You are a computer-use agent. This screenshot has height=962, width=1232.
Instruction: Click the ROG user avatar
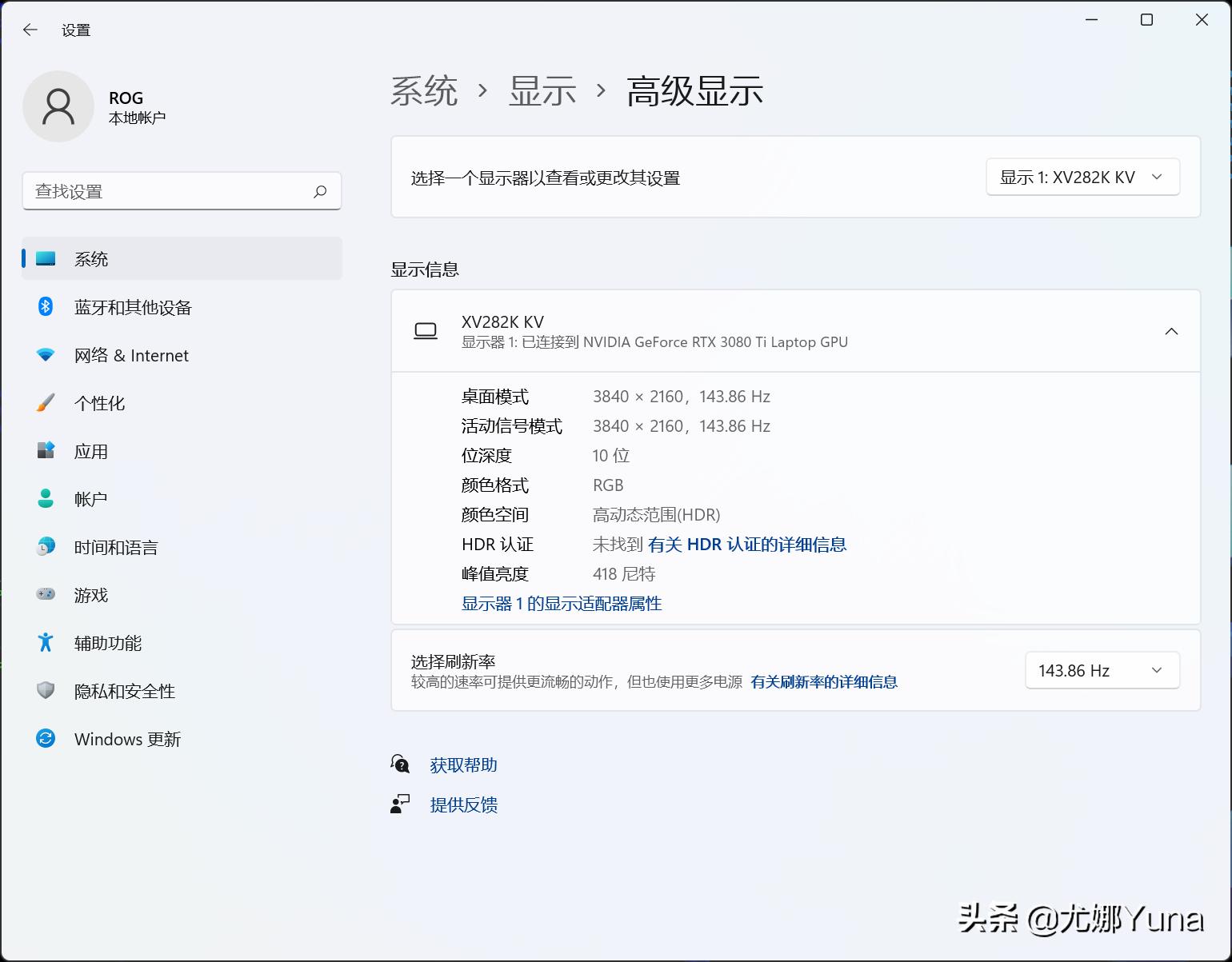tap(58, 106)
